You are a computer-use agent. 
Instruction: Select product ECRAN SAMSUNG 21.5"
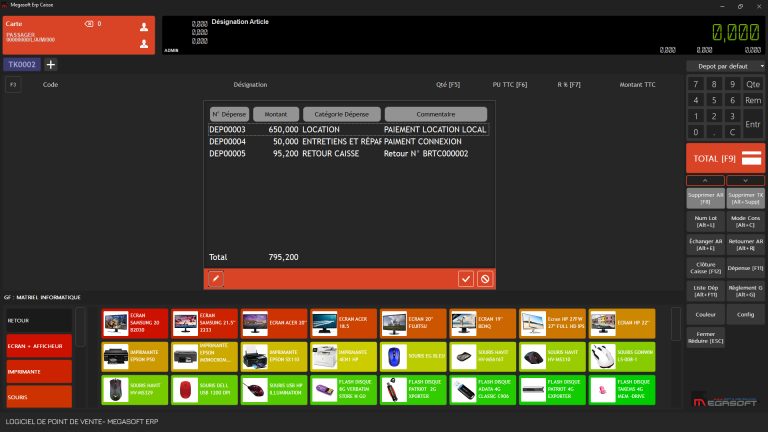[x=204, y=323]
